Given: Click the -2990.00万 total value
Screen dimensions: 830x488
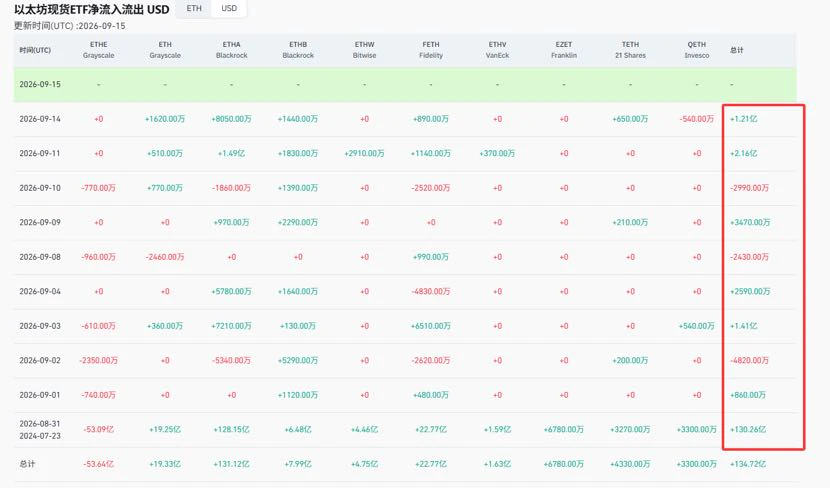Looking at the screenshot, I should tap(749, 188).
